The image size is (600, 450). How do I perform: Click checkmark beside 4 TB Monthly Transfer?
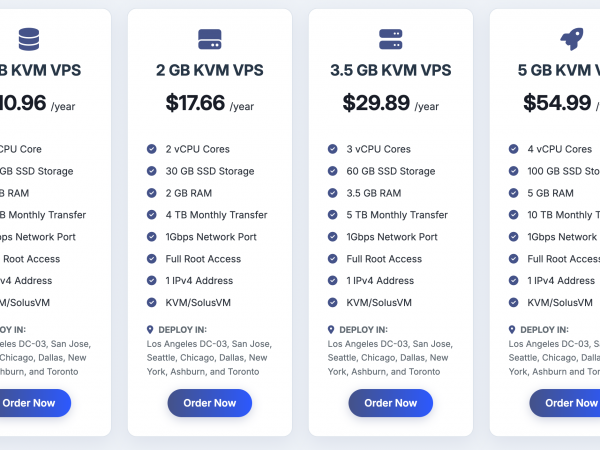click(x=152, y=215)
